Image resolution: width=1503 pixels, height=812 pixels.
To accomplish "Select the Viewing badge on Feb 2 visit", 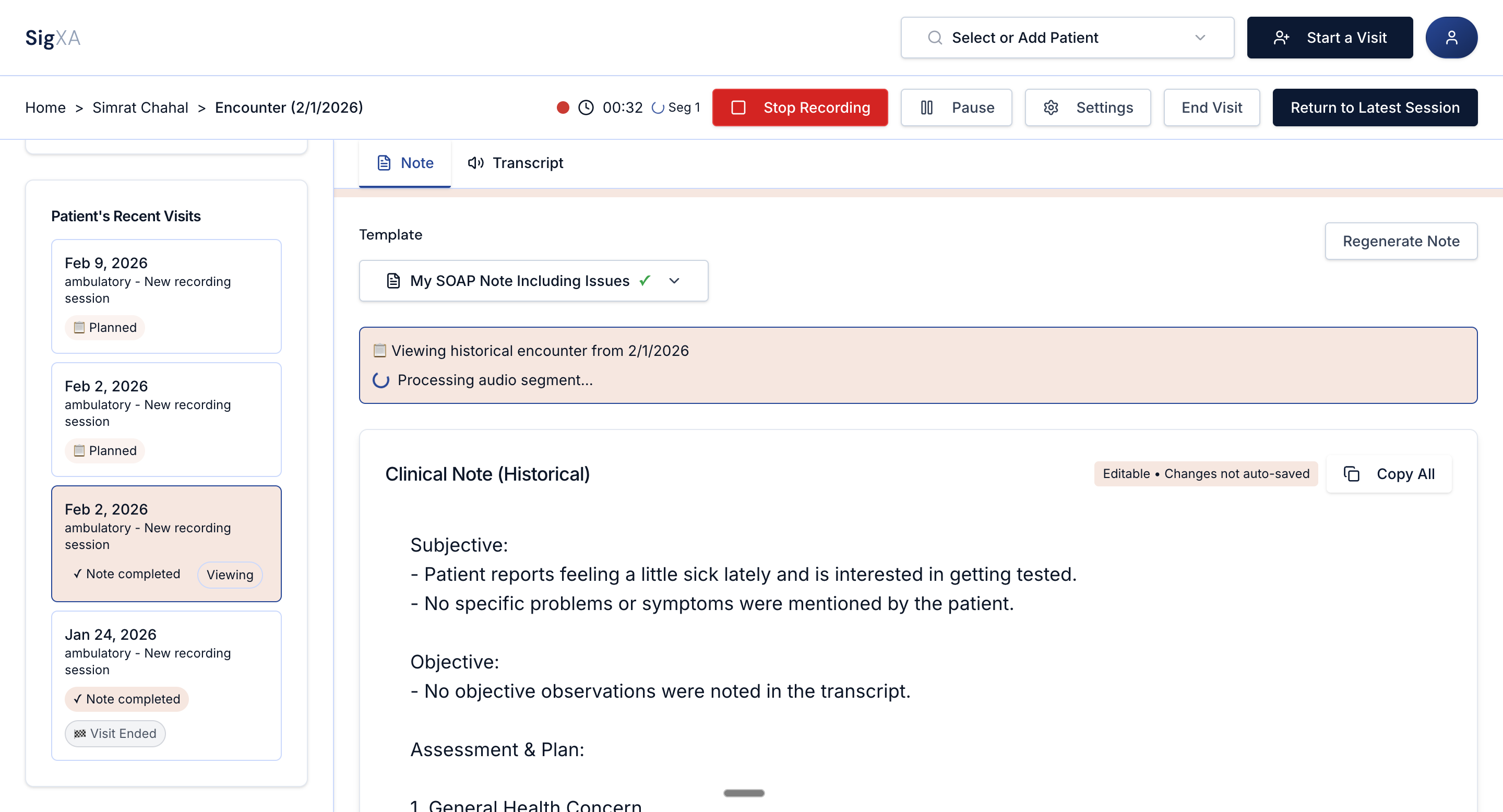I will (229, 575).
